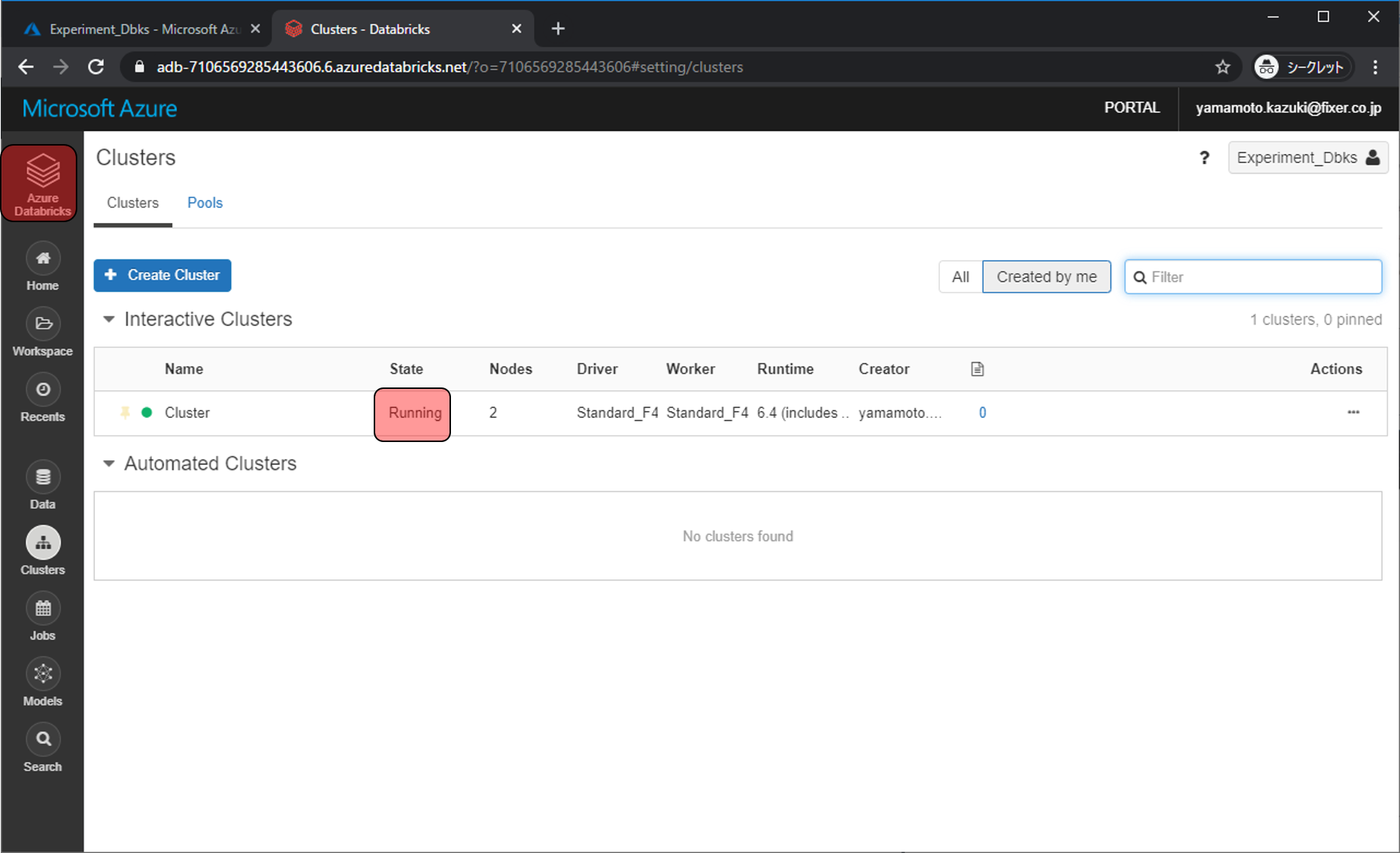Click the help question mark icon

click(x=1204, y=158)
